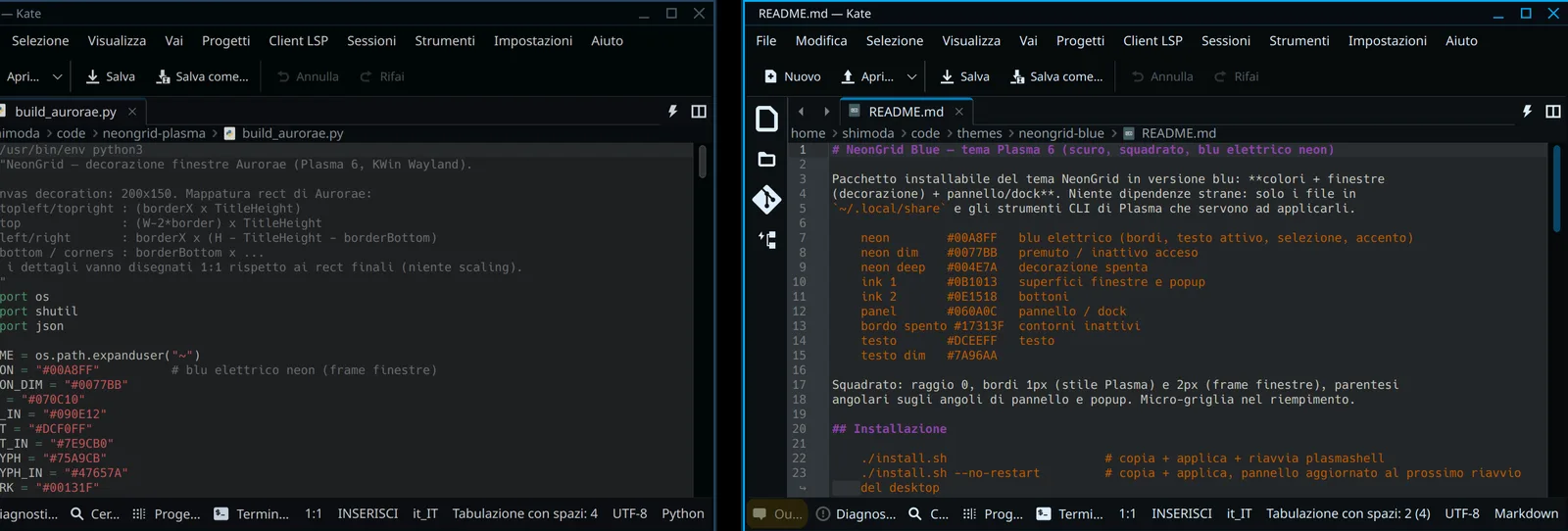Toggle Termi... terminal panel in README window

(1070, 513)
